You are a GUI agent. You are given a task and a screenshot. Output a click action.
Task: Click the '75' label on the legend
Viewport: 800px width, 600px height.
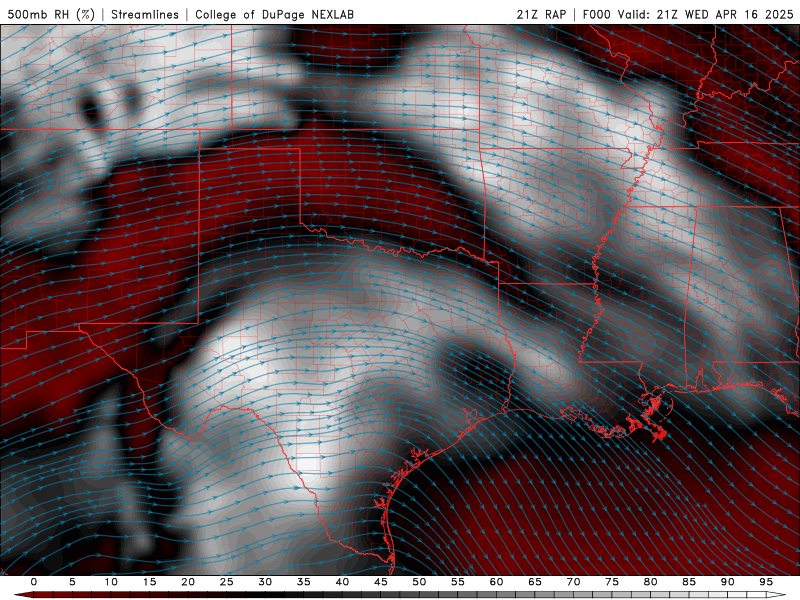point(612,582)
